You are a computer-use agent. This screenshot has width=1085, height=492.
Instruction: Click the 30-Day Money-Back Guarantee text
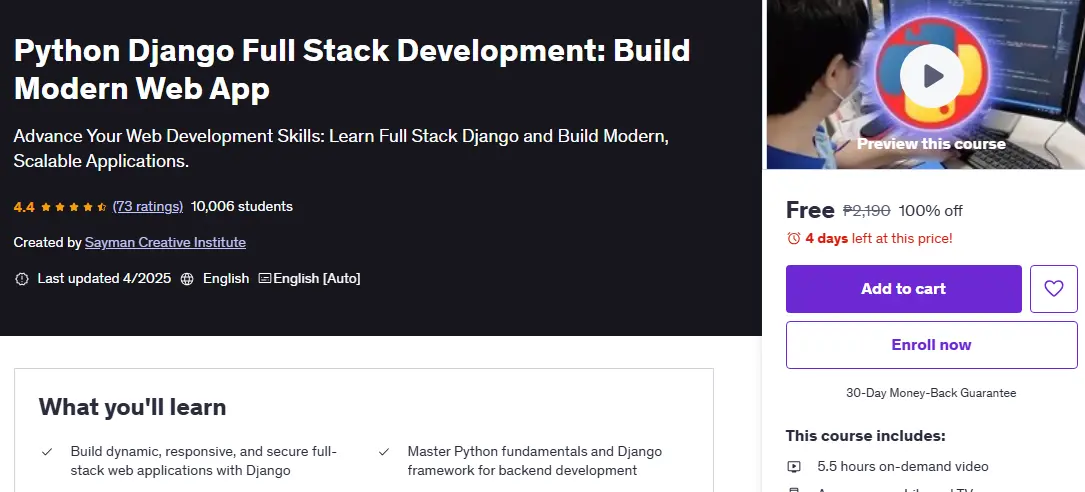931,393
